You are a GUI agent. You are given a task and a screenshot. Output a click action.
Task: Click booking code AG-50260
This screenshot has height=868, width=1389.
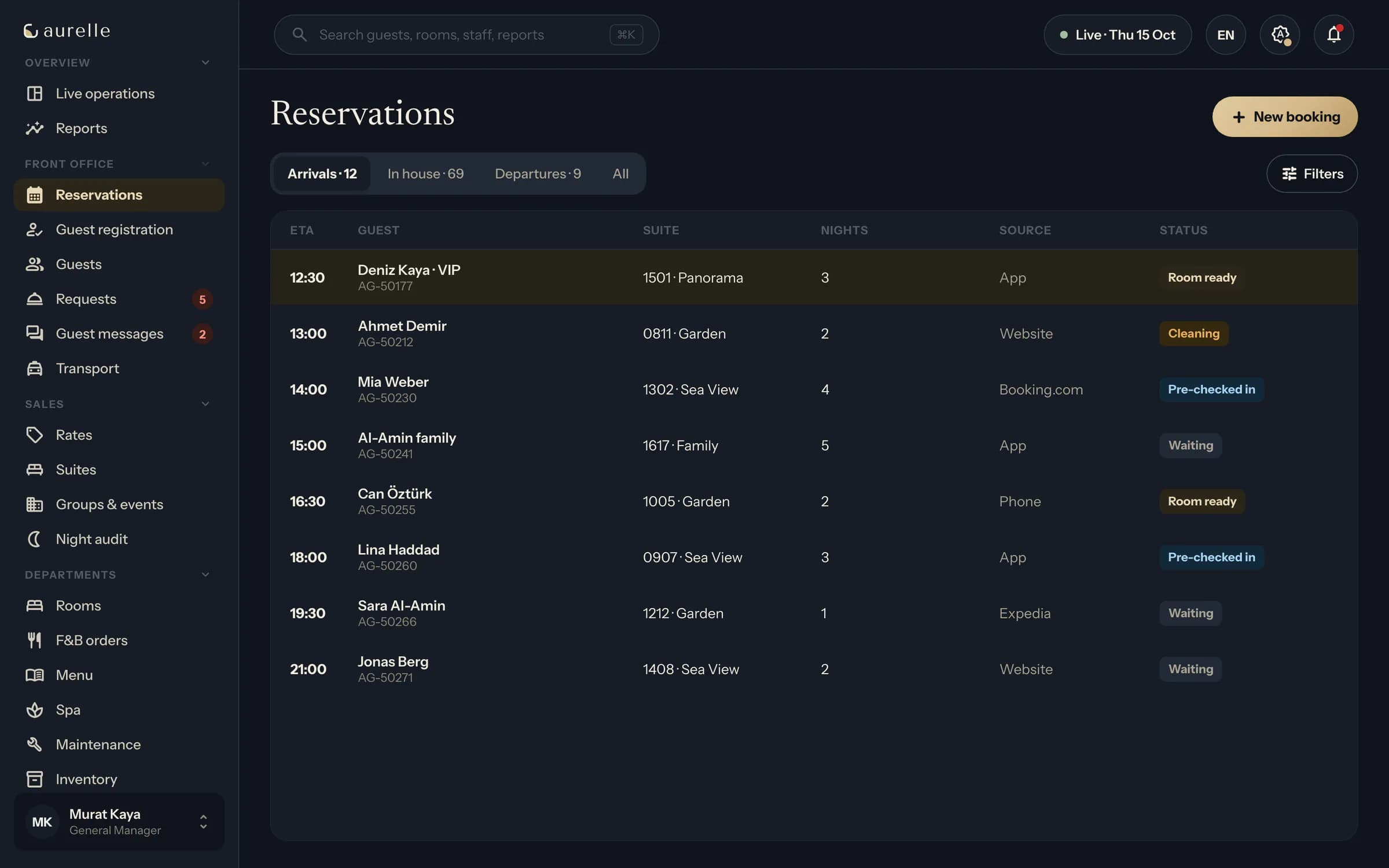pyautogui.click(x=387, y=566)
